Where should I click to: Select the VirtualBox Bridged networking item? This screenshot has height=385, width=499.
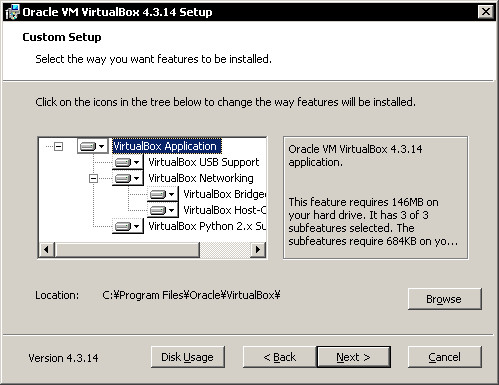click(225, 194)
